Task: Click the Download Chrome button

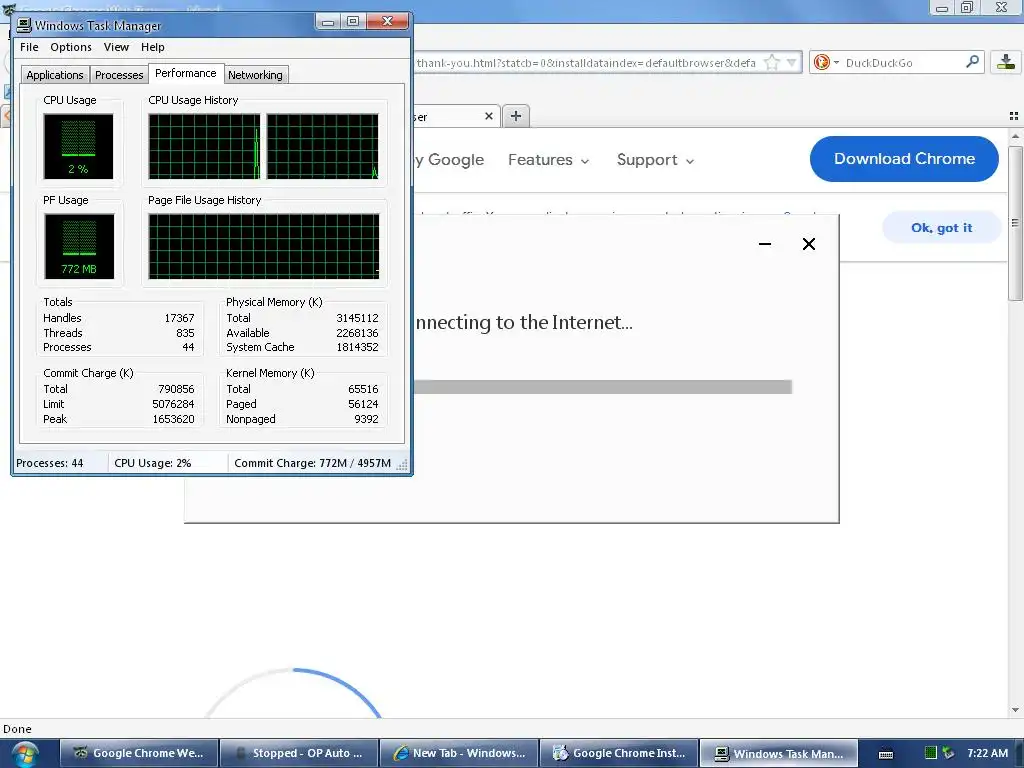Action: click(904, 159)
